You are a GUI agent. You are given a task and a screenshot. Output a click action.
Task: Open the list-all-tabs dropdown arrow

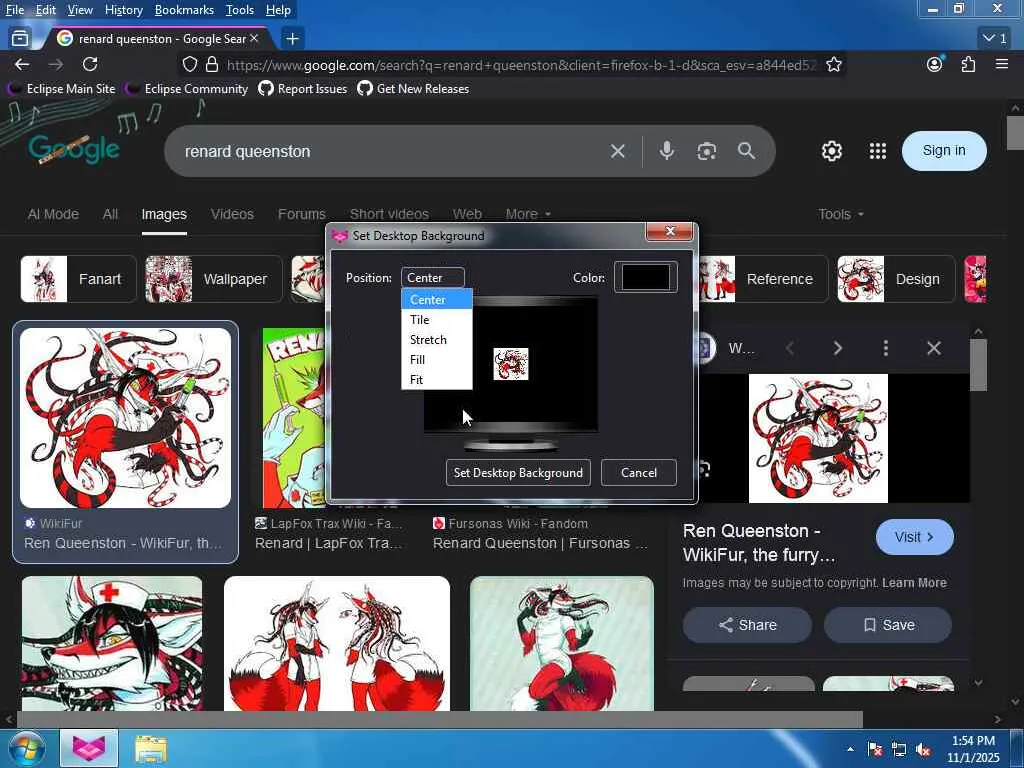coord(995,39)
